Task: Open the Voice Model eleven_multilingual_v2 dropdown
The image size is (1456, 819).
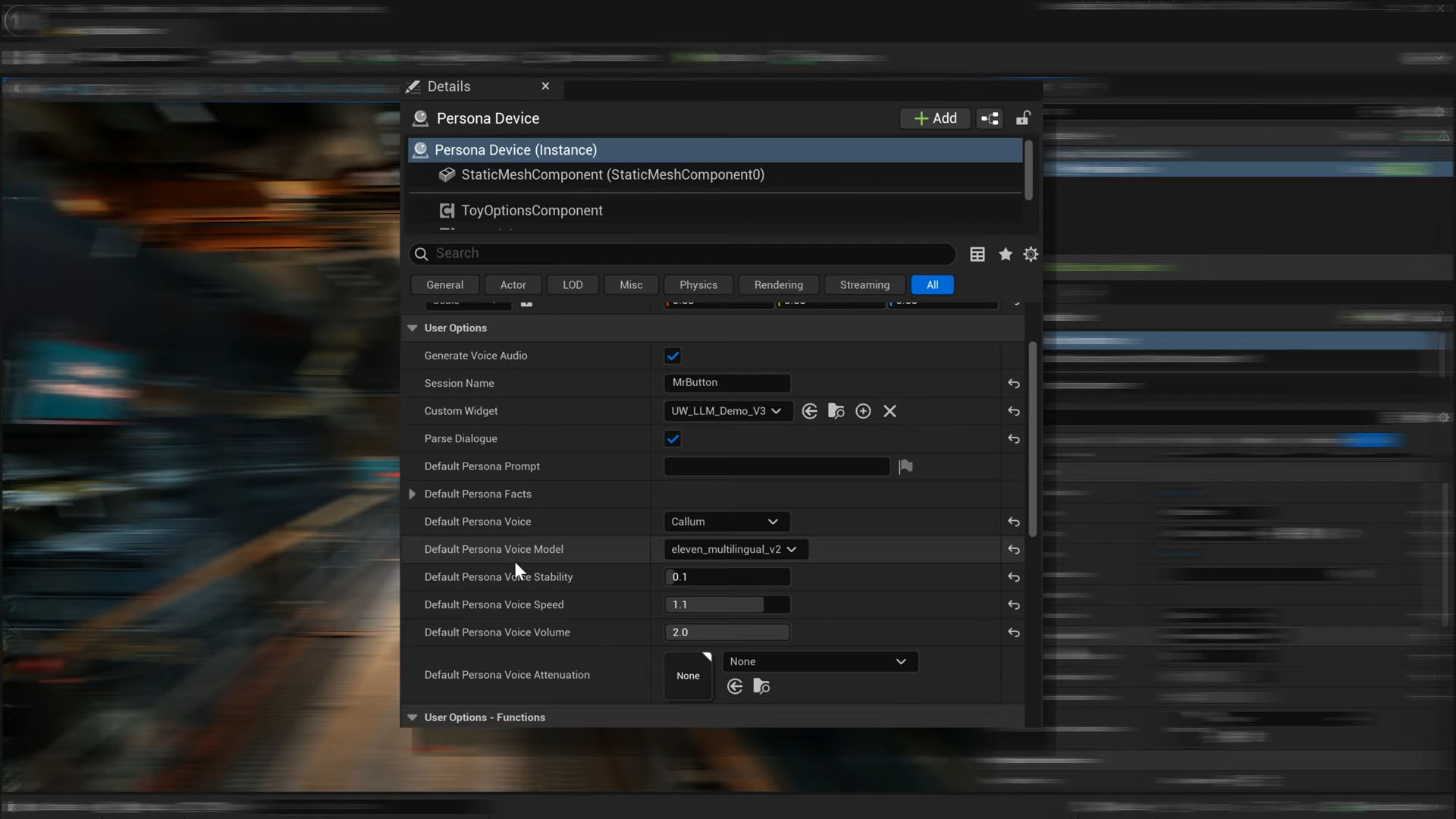Action: coord(734,549)
